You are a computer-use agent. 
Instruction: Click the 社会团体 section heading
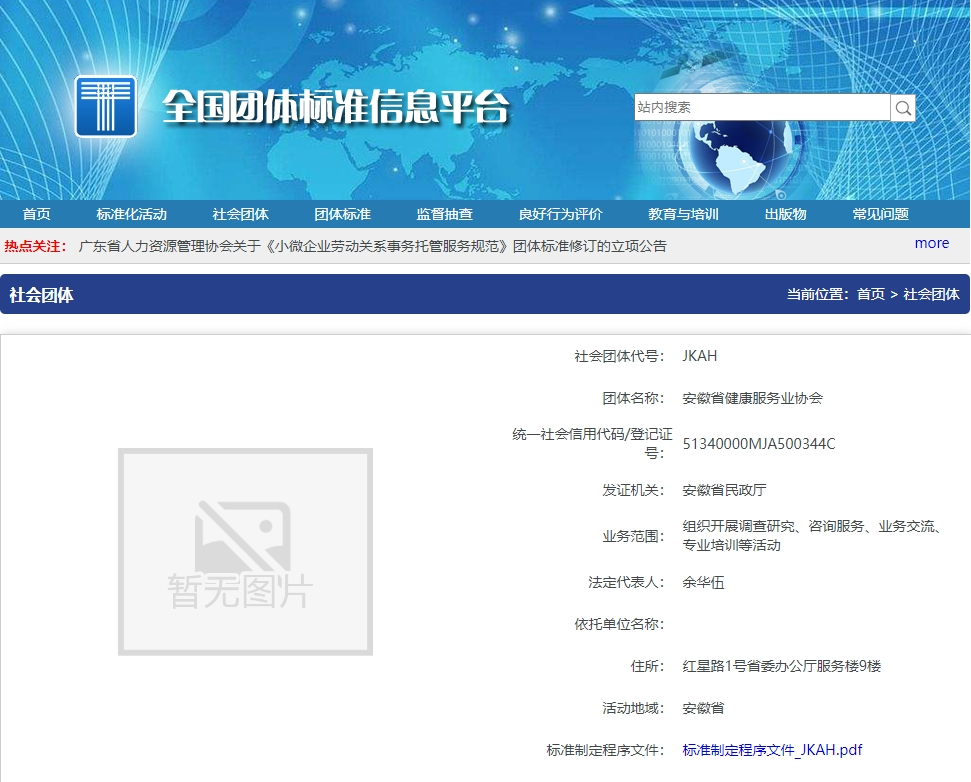coord(41,295)
